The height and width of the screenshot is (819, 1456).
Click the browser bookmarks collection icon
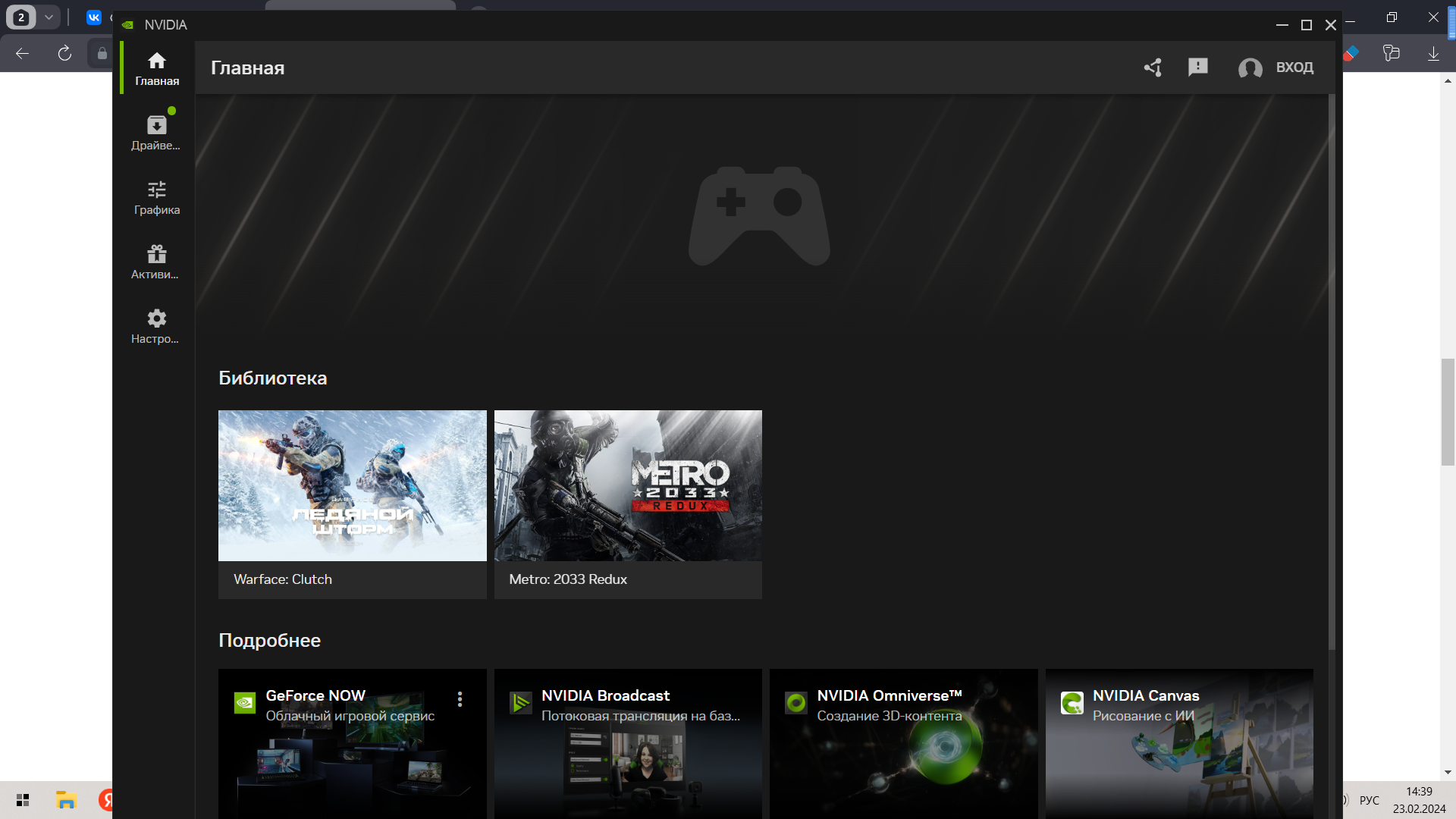(x=1391, y=53)
